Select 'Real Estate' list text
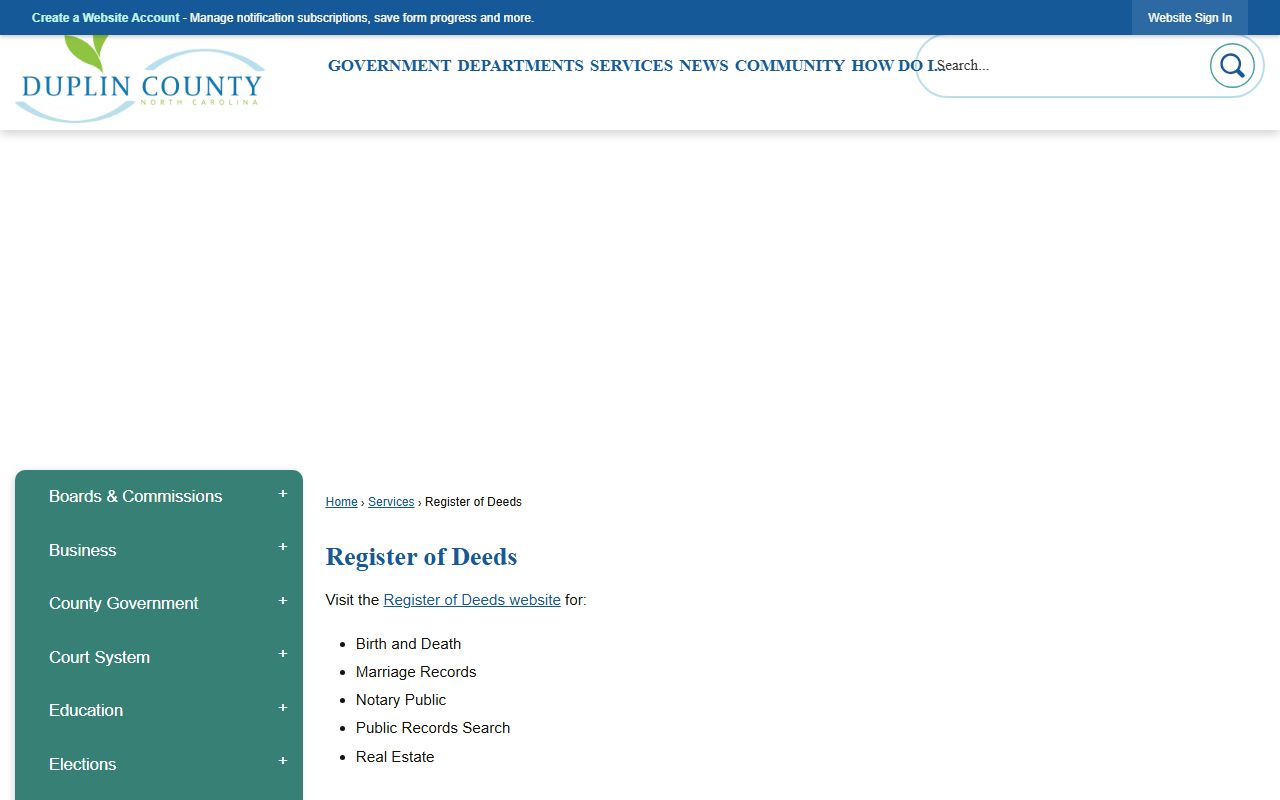 tap(395, 757)
